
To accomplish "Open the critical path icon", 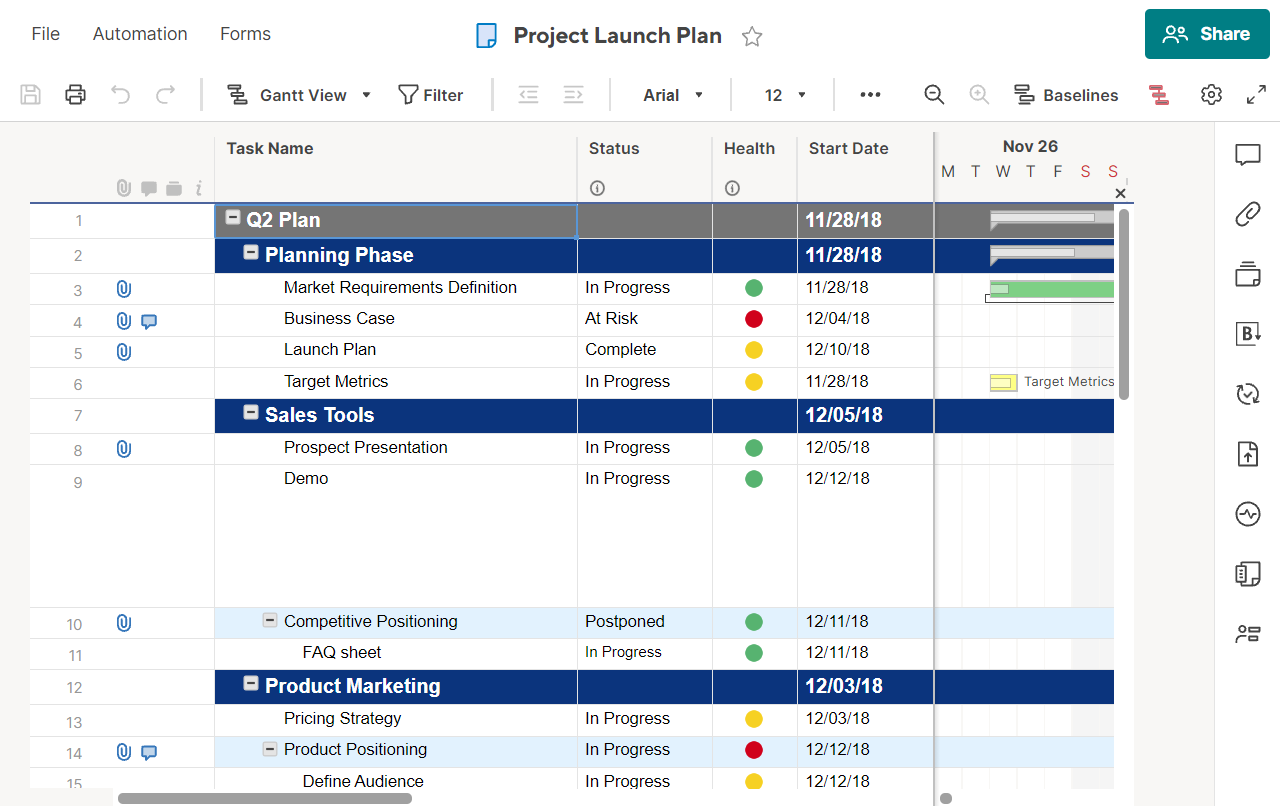I will coord(1159,95).
